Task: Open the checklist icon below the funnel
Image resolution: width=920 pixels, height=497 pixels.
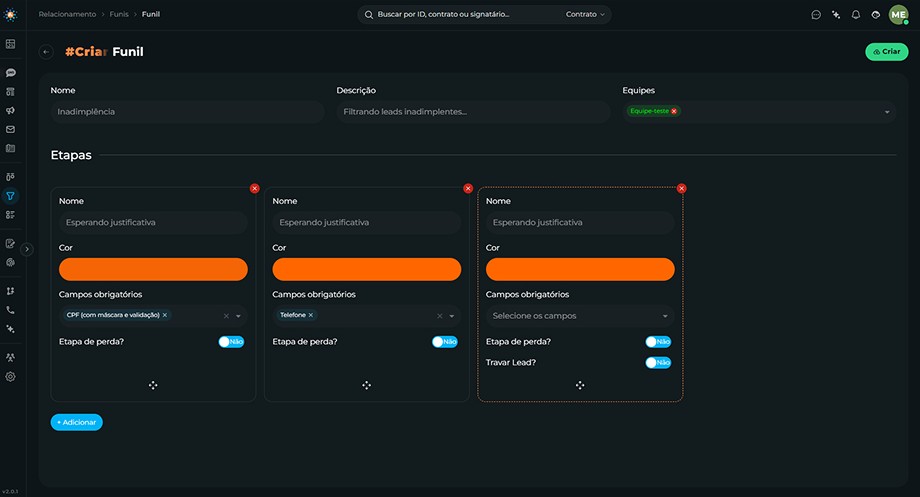Action: tap(11, 215)
